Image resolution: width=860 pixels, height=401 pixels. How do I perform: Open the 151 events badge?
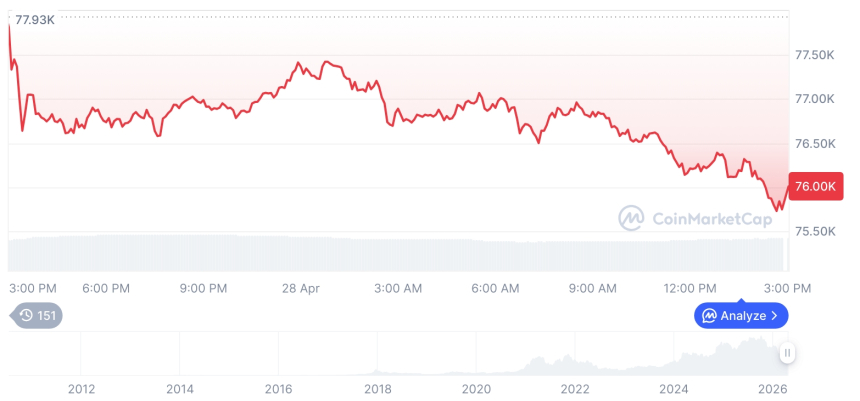[38, 316]
